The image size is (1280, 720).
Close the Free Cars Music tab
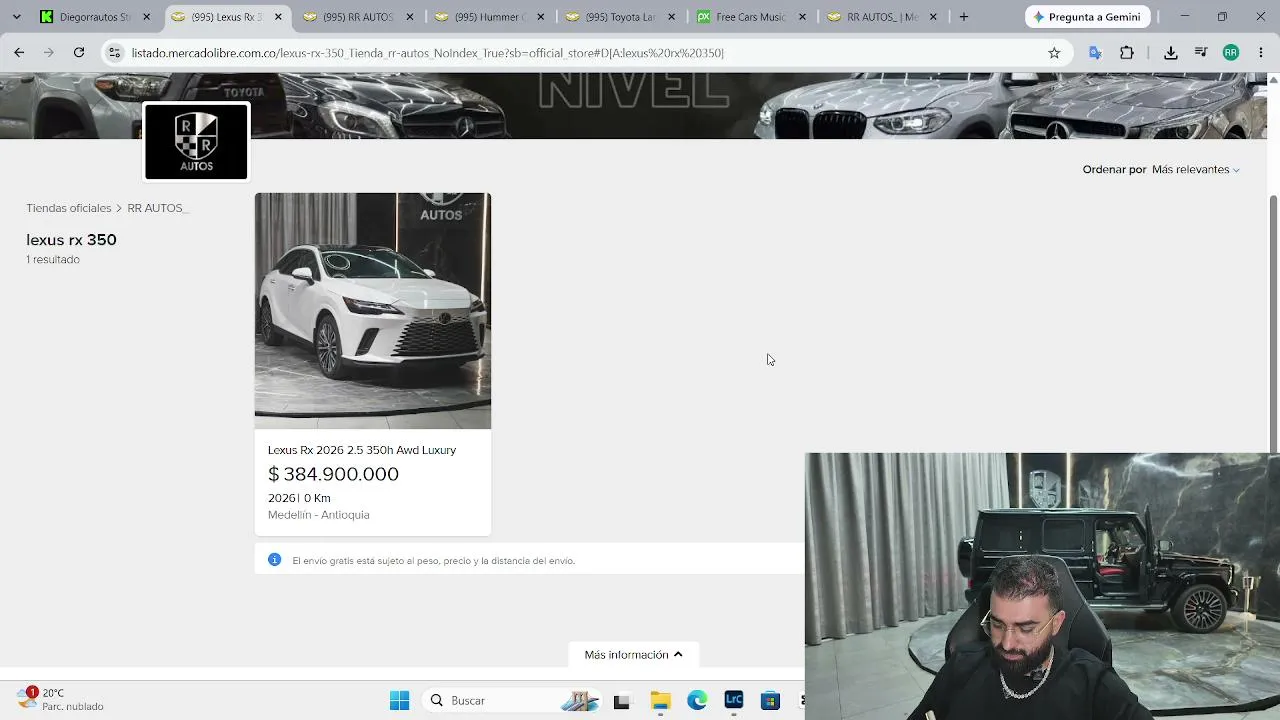pyautogui.click(x=802, y=17)
